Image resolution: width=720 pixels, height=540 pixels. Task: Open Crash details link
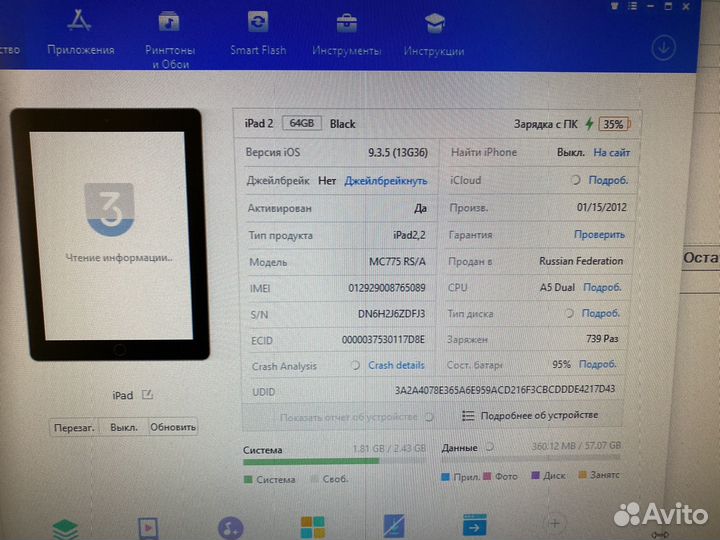tap(396, 366)
